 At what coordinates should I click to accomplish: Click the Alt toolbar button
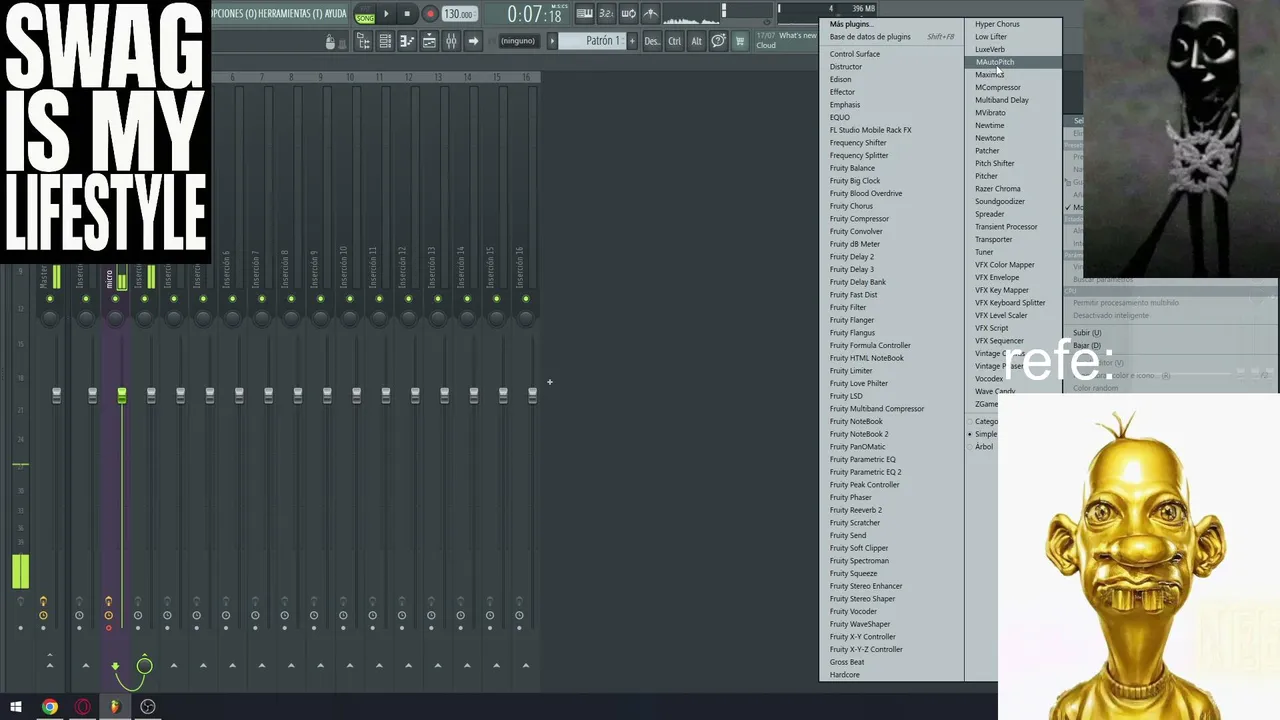click(x=697, y=41)
